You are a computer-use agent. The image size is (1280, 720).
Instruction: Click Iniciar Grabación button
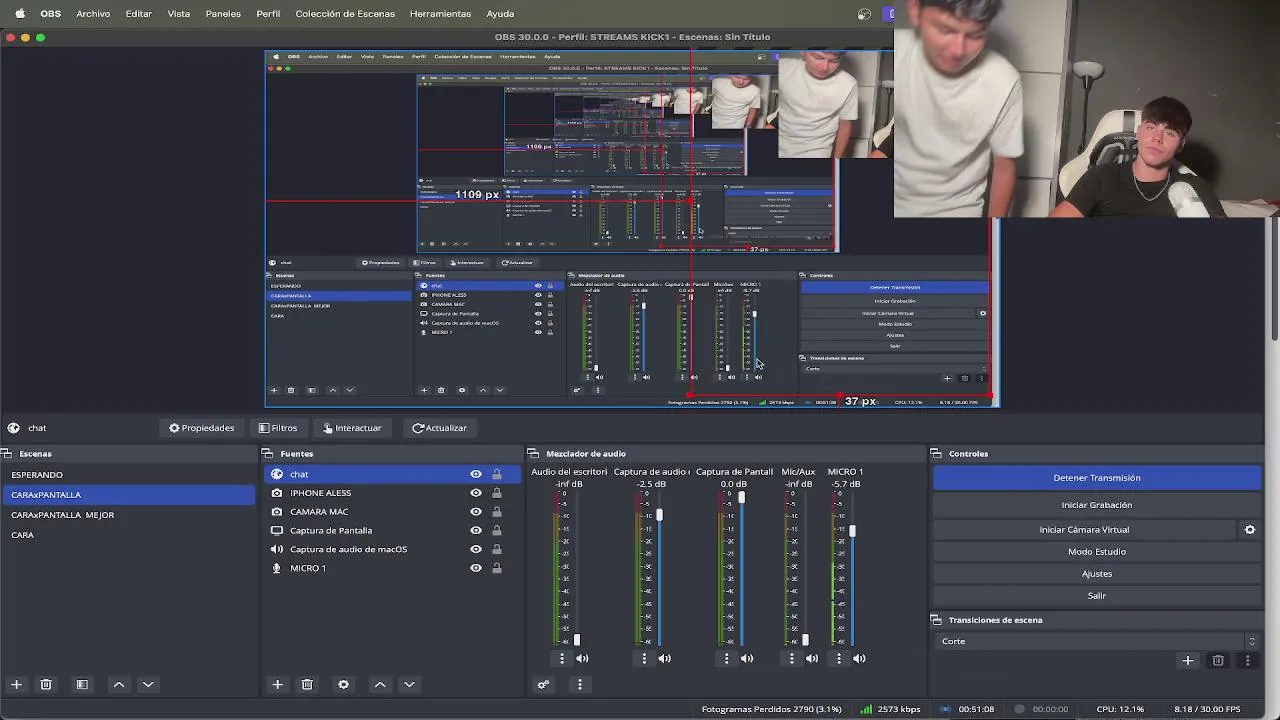click(x=1097, y=505)
